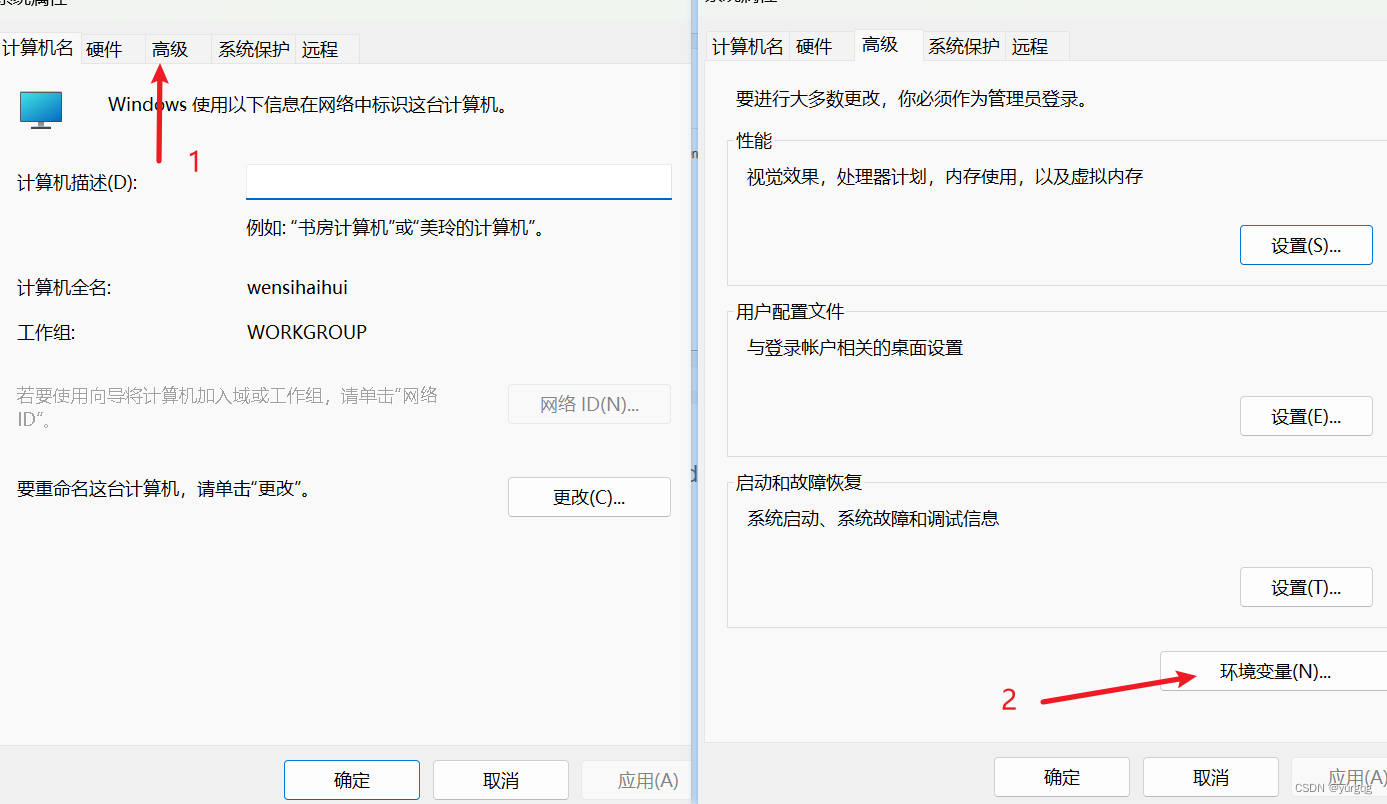Confirm with 确定 in left window
This screenshot has width=1387, height=804.
click(352, 781)
